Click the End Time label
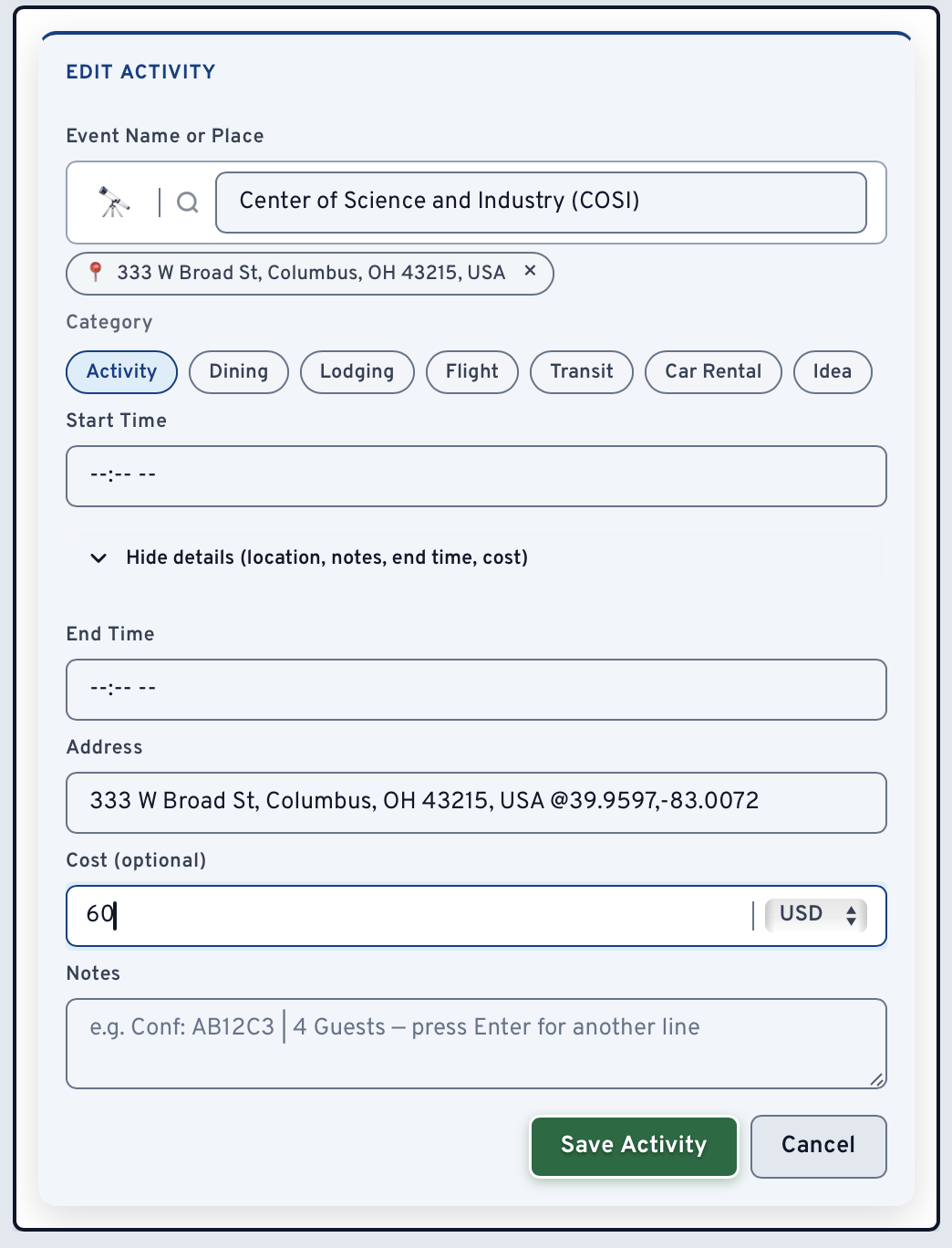 pyautogui.click(x=110, y=634)
